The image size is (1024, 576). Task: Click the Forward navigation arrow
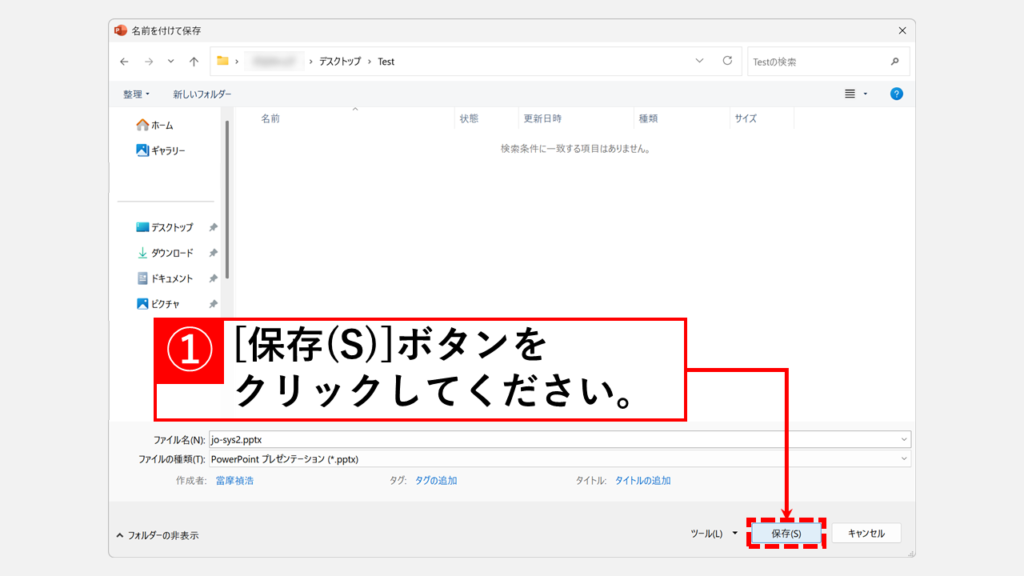point(149,61)
